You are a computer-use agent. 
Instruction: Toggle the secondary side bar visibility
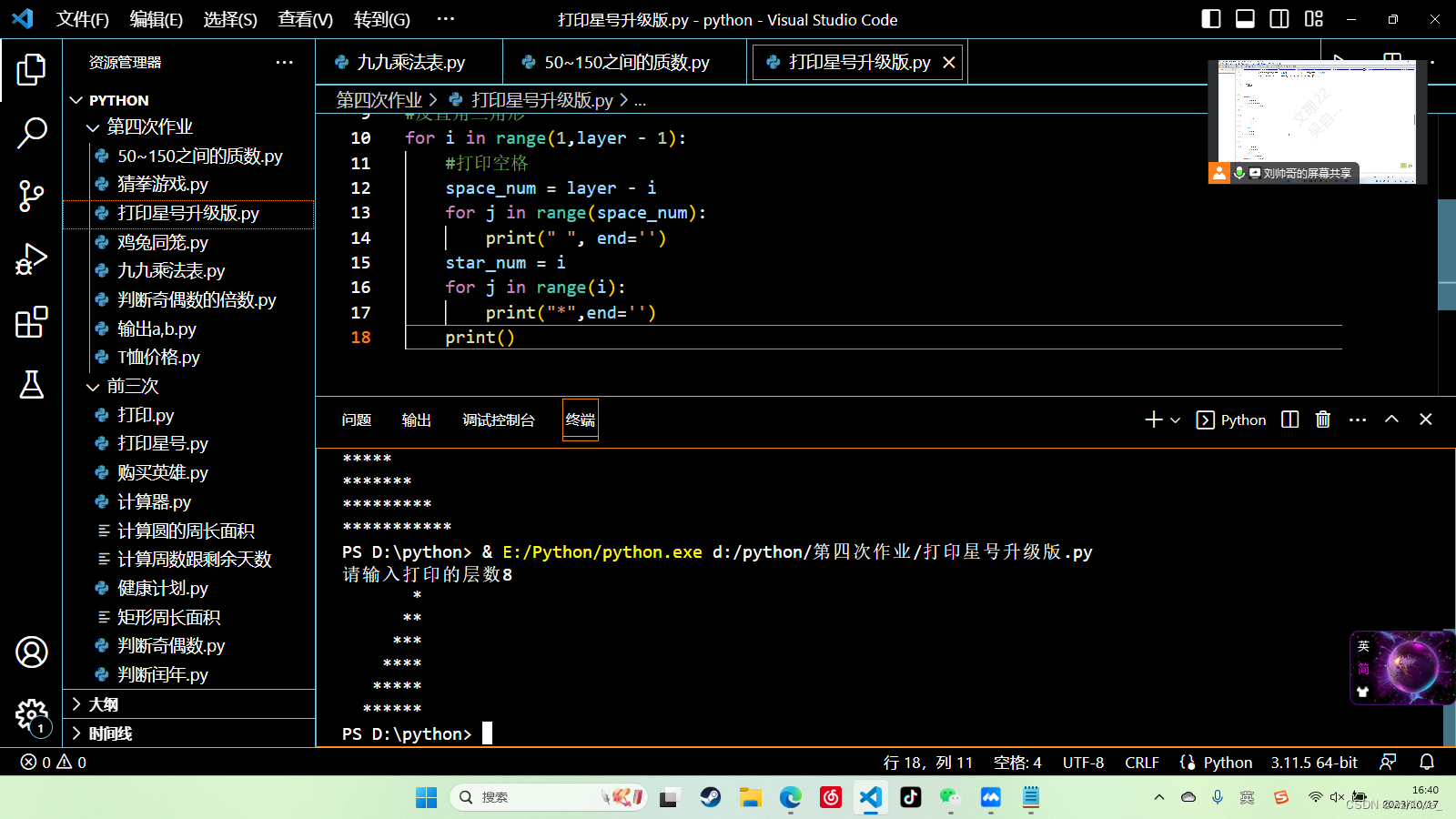(x=1279, y=19)
